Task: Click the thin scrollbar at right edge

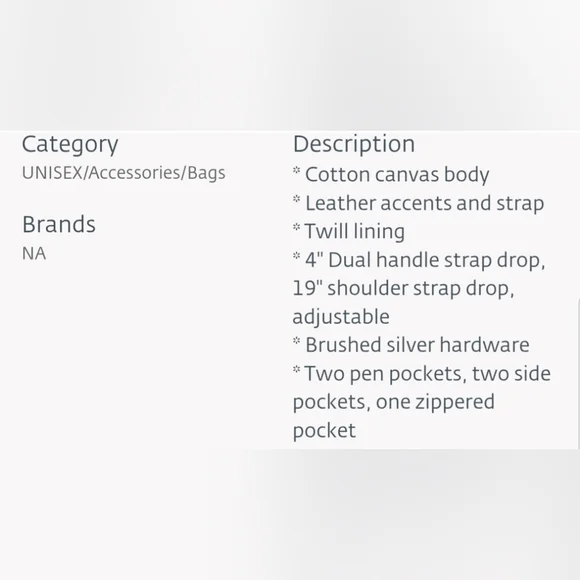Action: pos(578,374)
